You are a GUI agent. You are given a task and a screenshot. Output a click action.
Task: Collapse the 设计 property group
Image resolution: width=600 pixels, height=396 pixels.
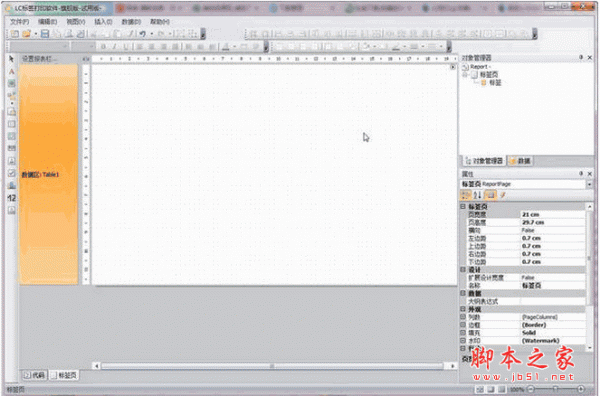(463, 270)
